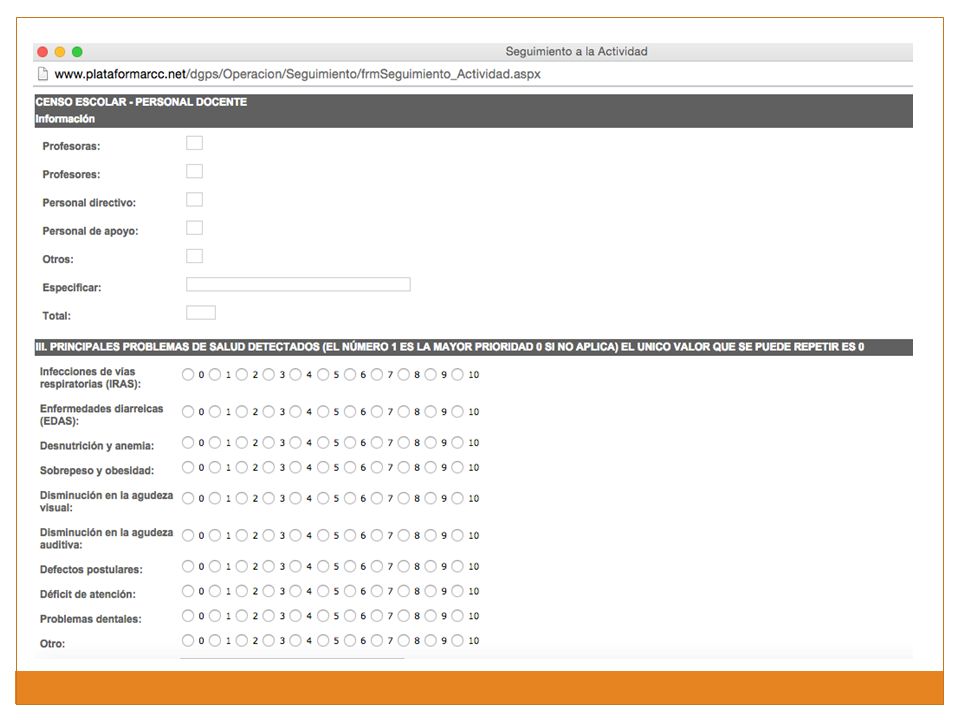Mark 0 for Déficit de atención
960x720 pixels.
coord(188,591)
